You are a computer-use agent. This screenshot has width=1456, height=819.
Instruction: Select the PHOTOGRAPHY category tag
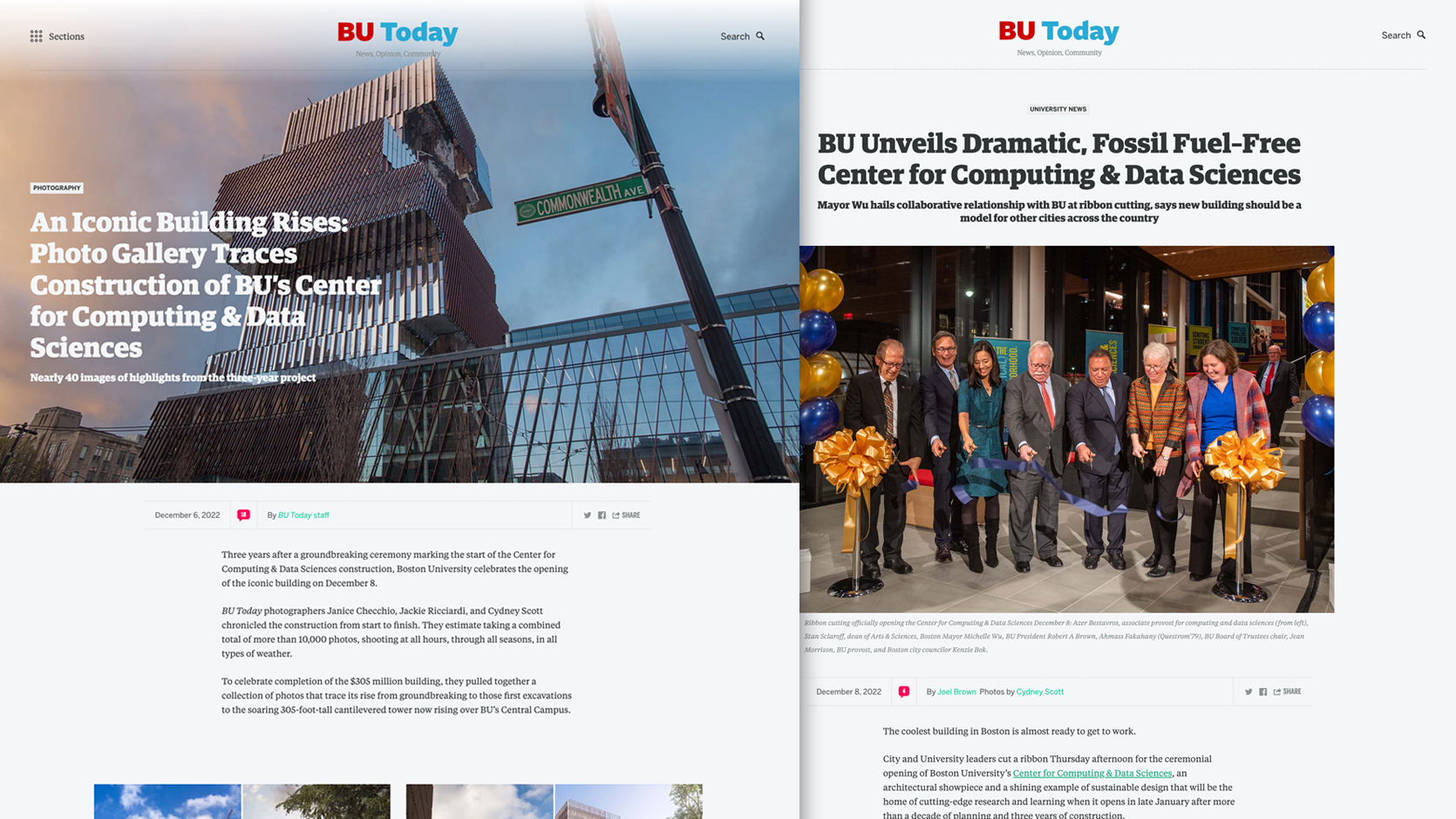tap(57, 188)
